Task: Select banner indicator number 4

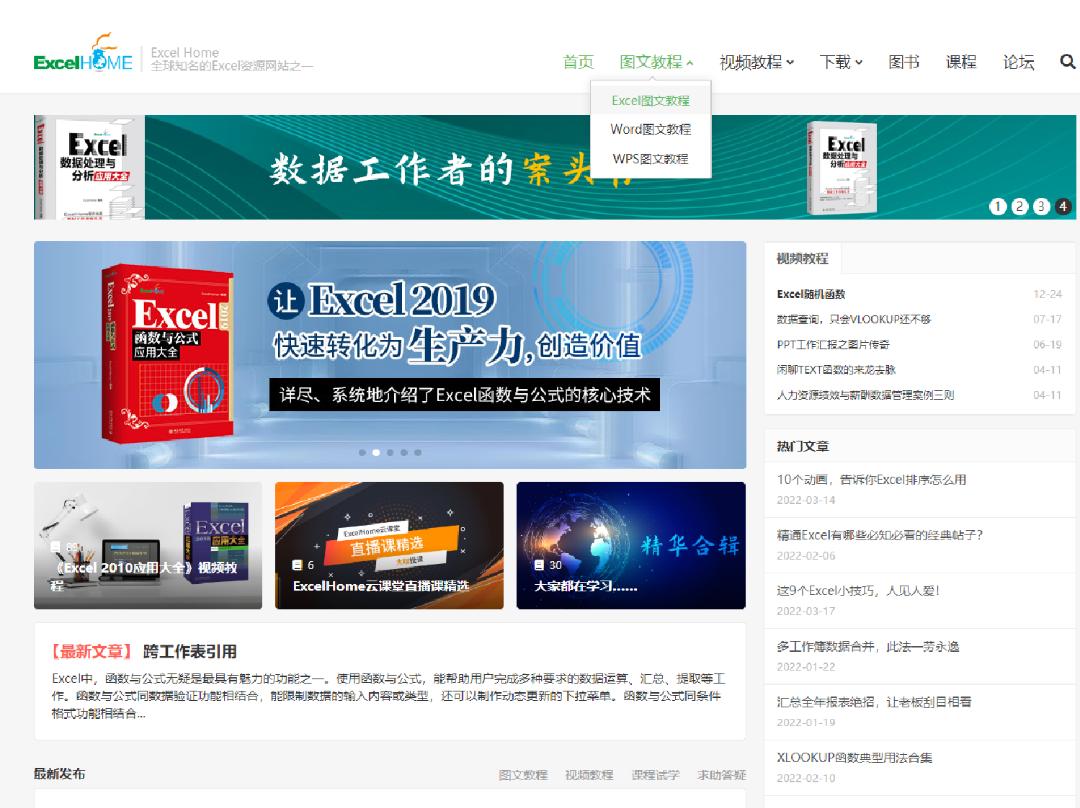Action: [x=1062, y=206]
